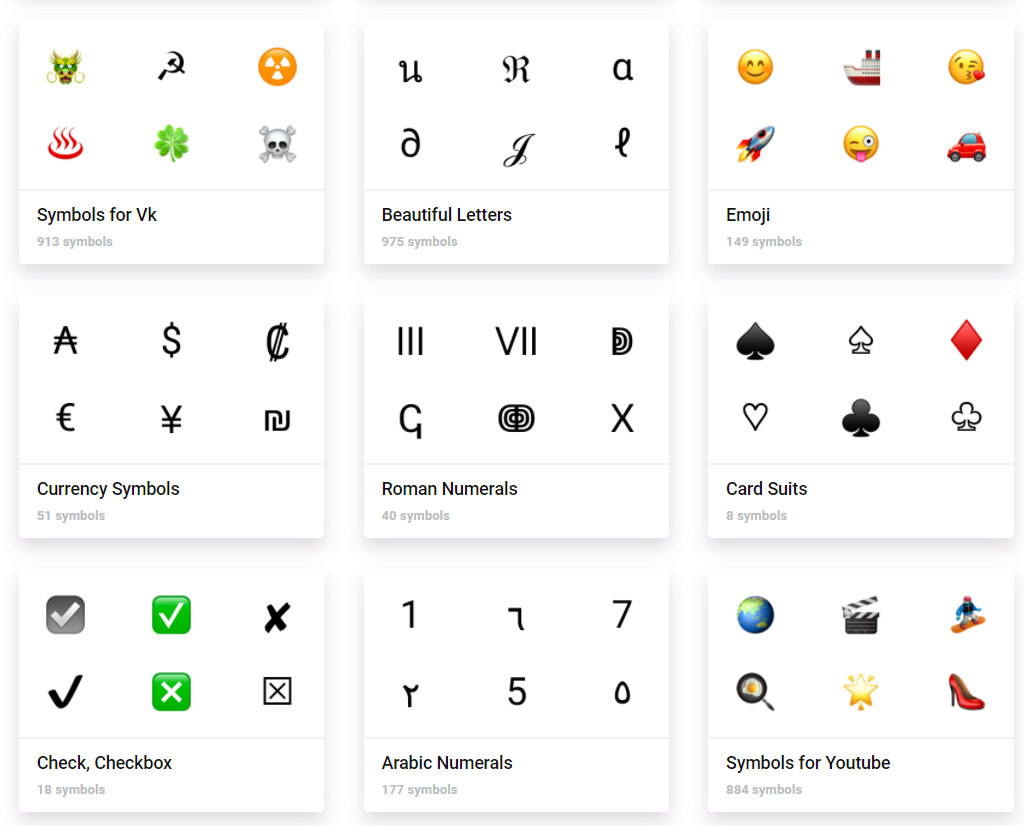
Task: Open the Symbols for Vk category
Action: point(97,215)
